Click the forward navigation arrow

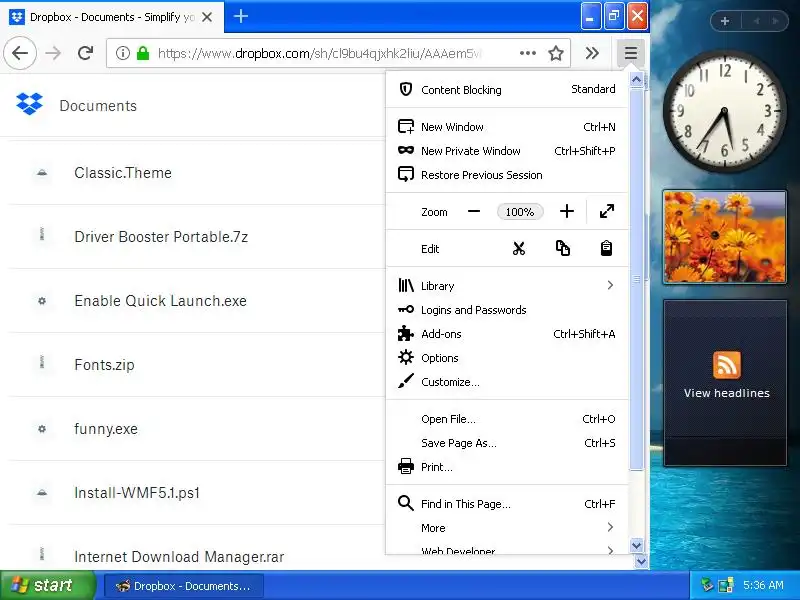tap(53, 53)
